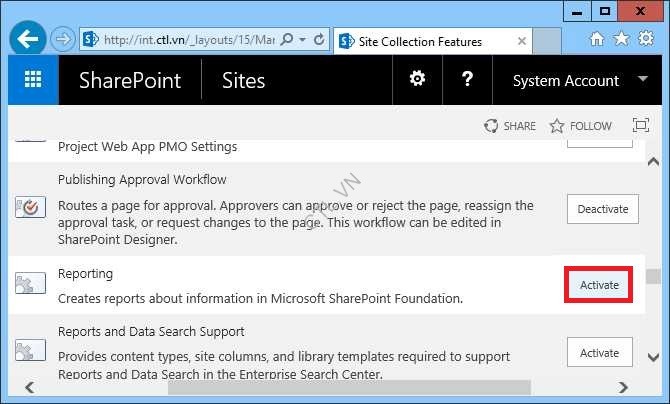
Task: Click Reports and Data Search Support icon
Action: point(30,350)
